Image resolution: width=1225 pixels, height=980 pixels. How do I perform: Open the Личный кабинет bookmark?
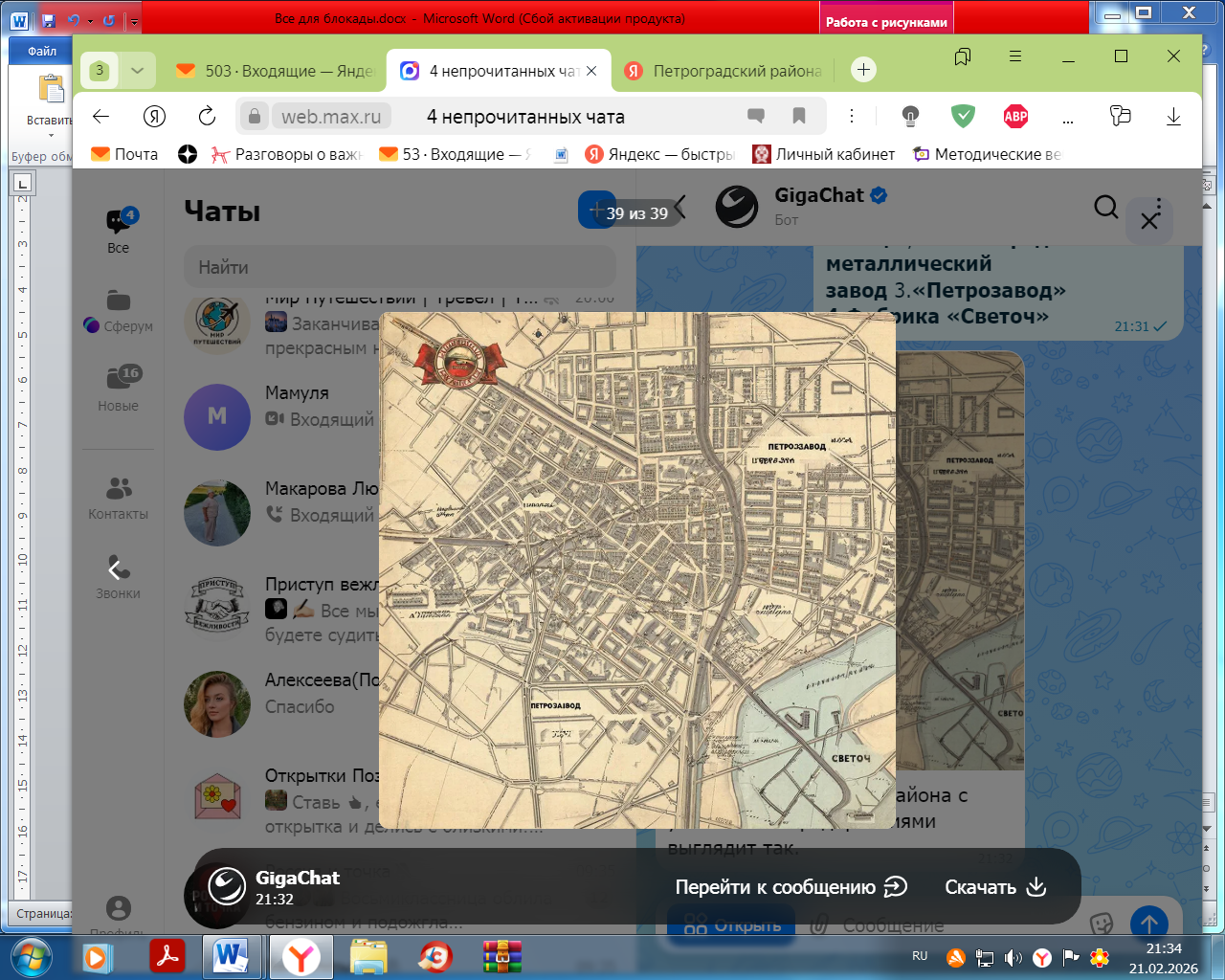click(824, 154)
